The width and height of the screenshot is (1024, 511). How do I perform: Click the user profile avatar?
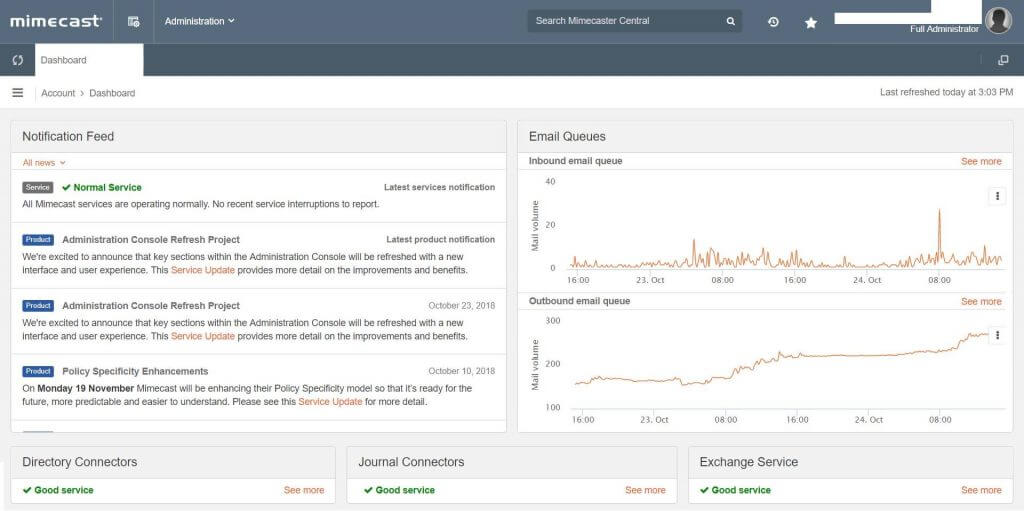pos(997,20)
